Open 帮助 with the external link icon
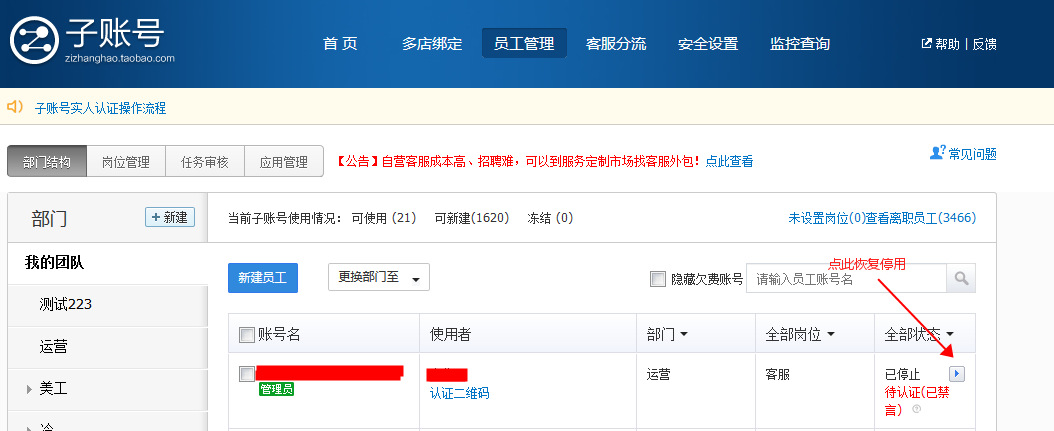Image resolution: width=1054 pixels, height=431 pixels. pyautogui.click(x=926, y=44)
